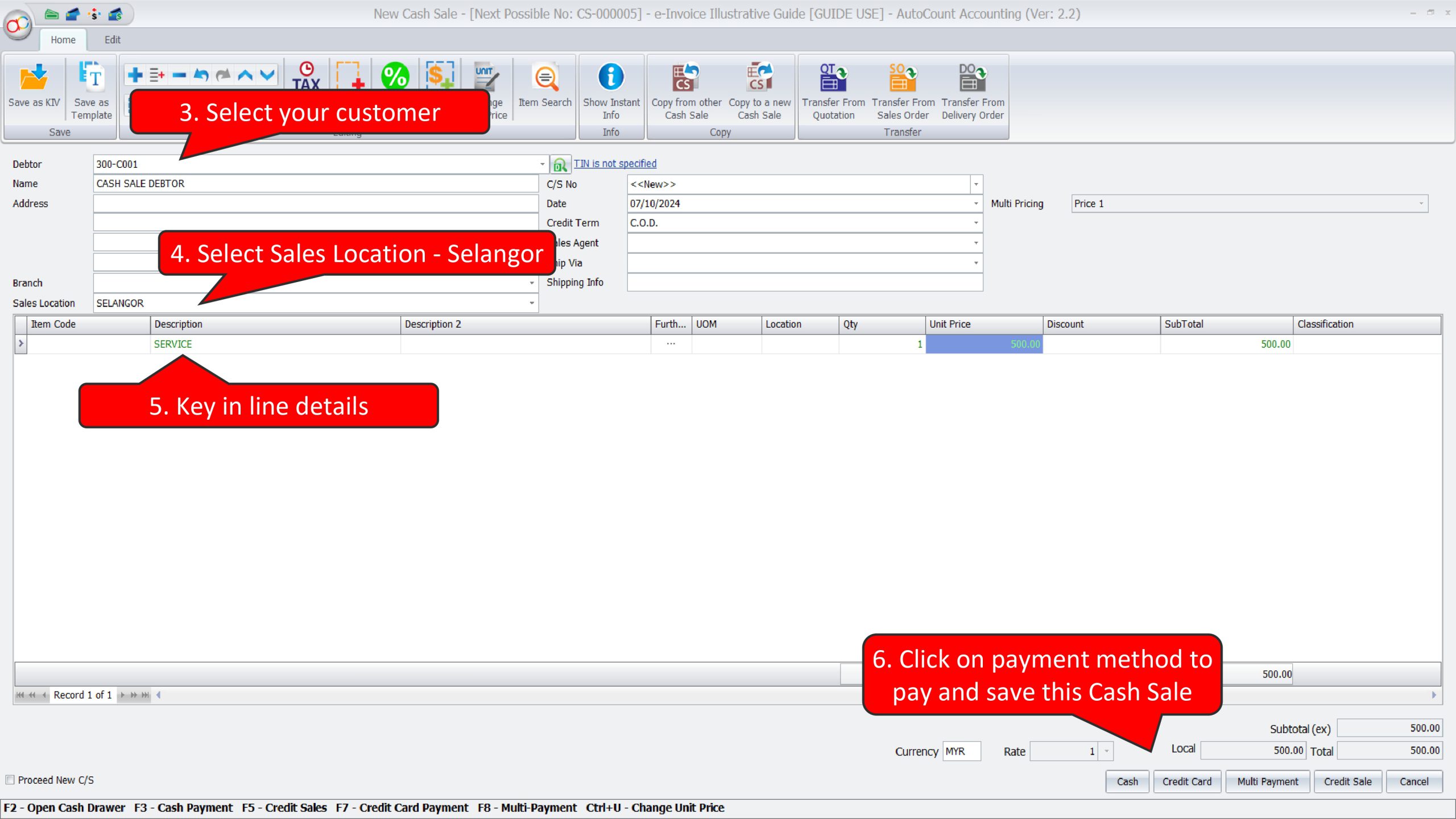Click the AutoCount application logo button

coord(18,24)
